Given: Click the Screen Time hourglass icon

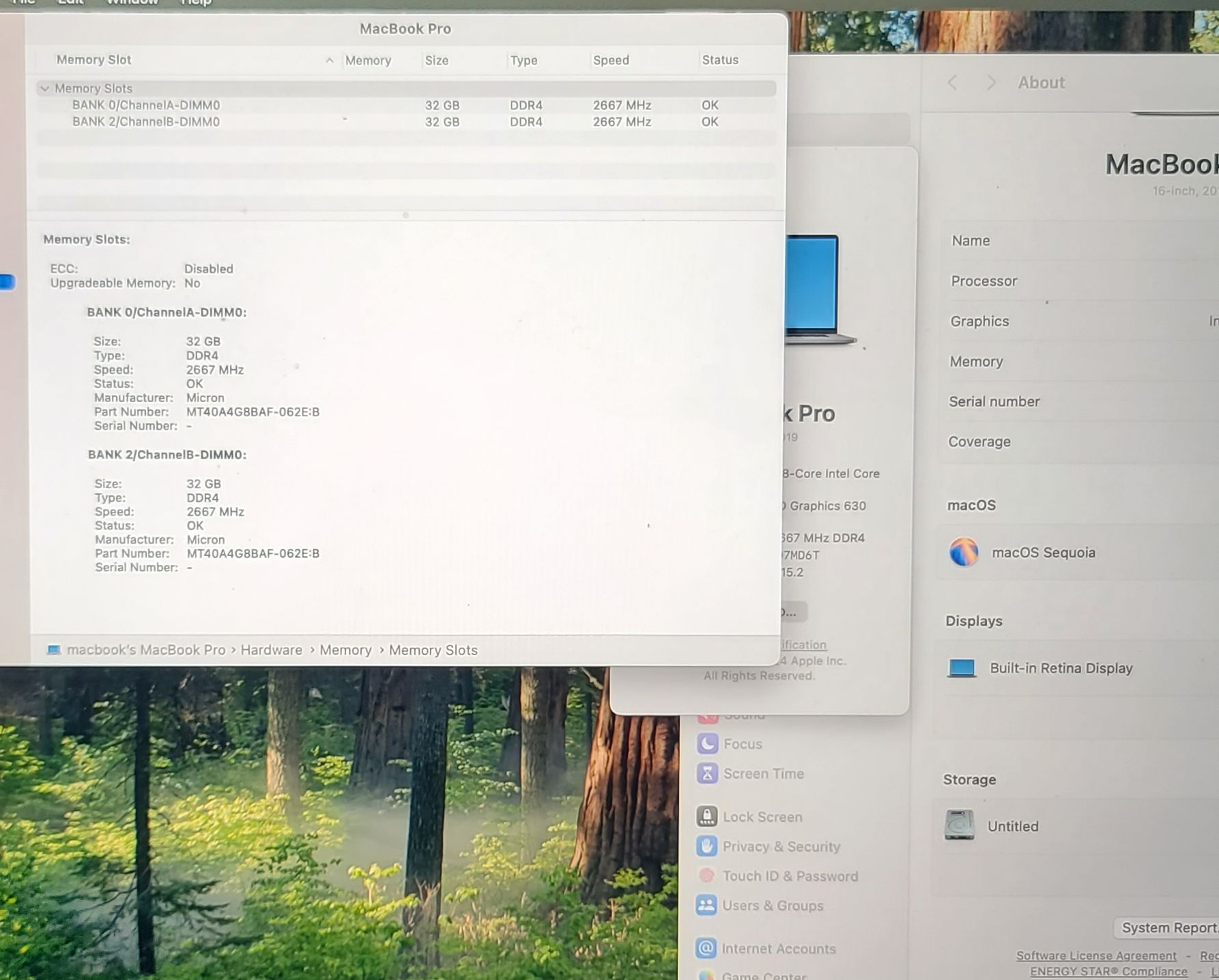Looking at the screenshot, I should tap(707, 773).
